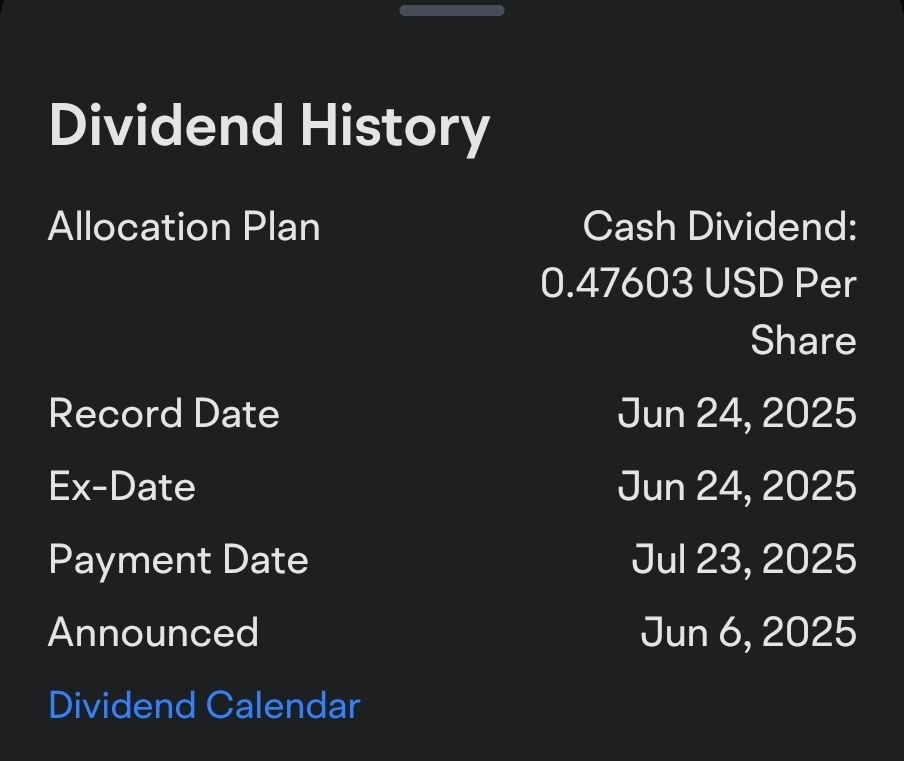
Task: Select the Record Date value Jun 24, 2025
Action: (x=737, y=413)
